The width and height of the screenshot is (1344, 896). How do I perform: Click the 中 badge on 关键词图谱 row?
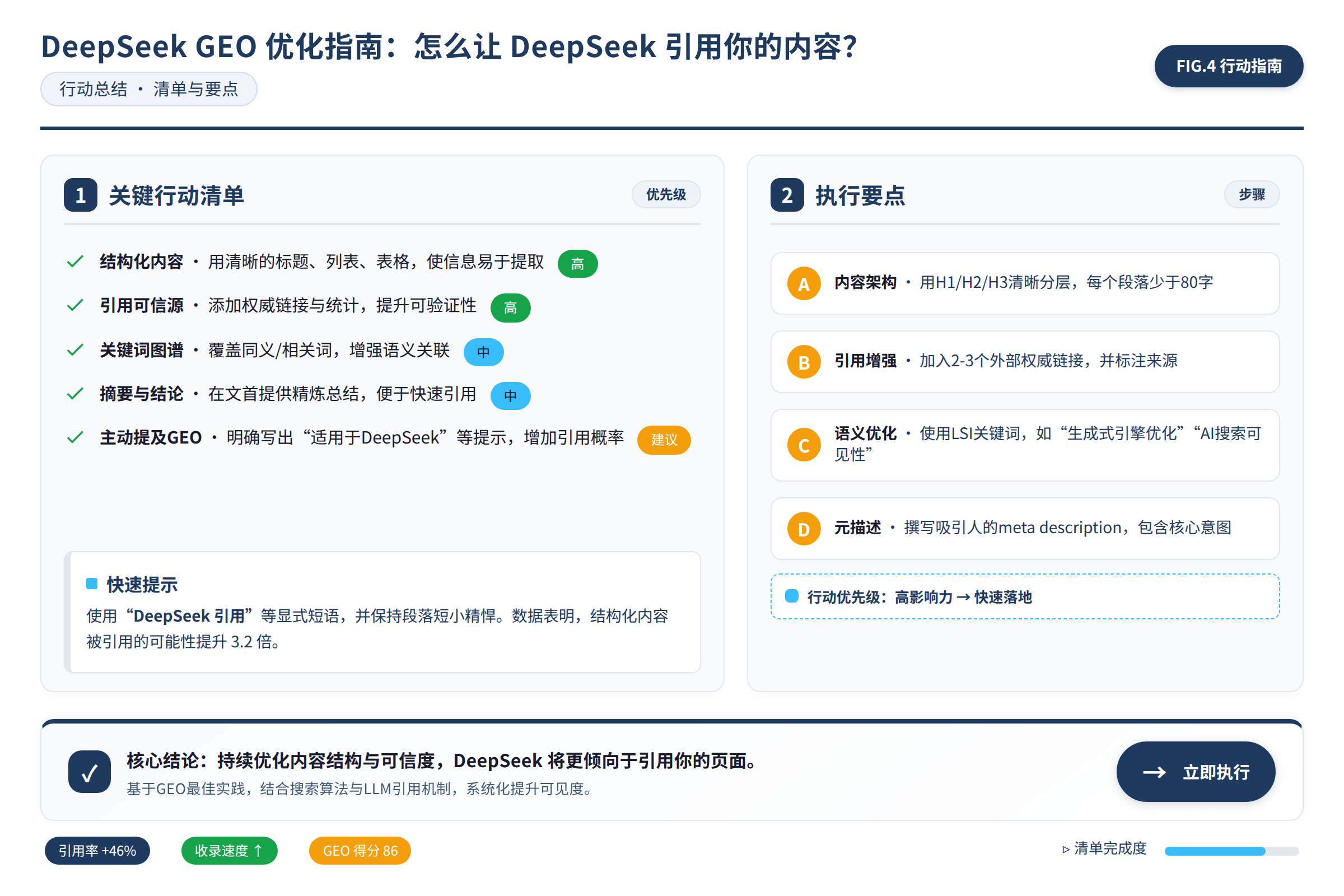tap(483, 352)
